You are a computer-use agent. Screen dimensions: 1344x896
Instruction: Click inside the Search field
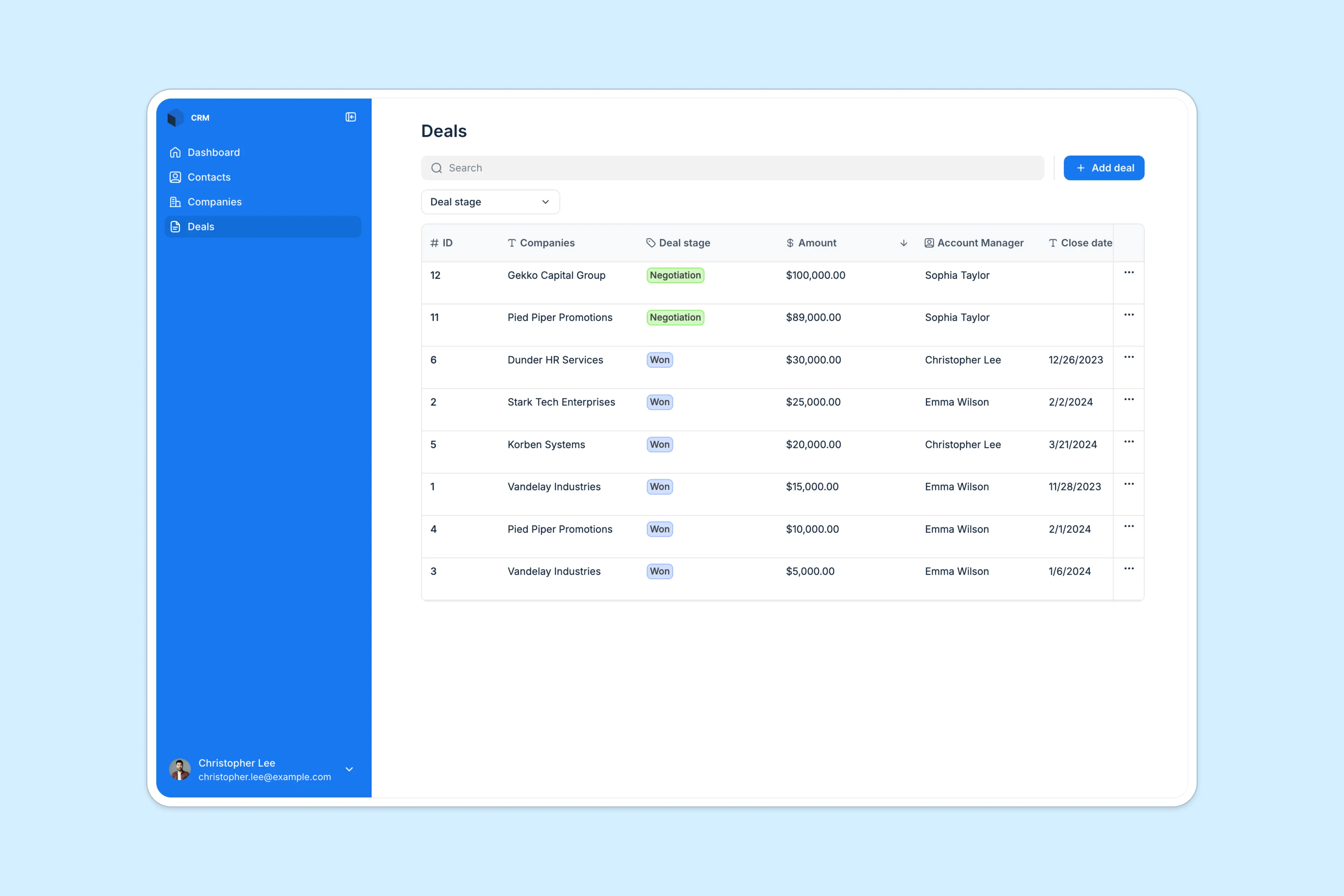point(629,168)
